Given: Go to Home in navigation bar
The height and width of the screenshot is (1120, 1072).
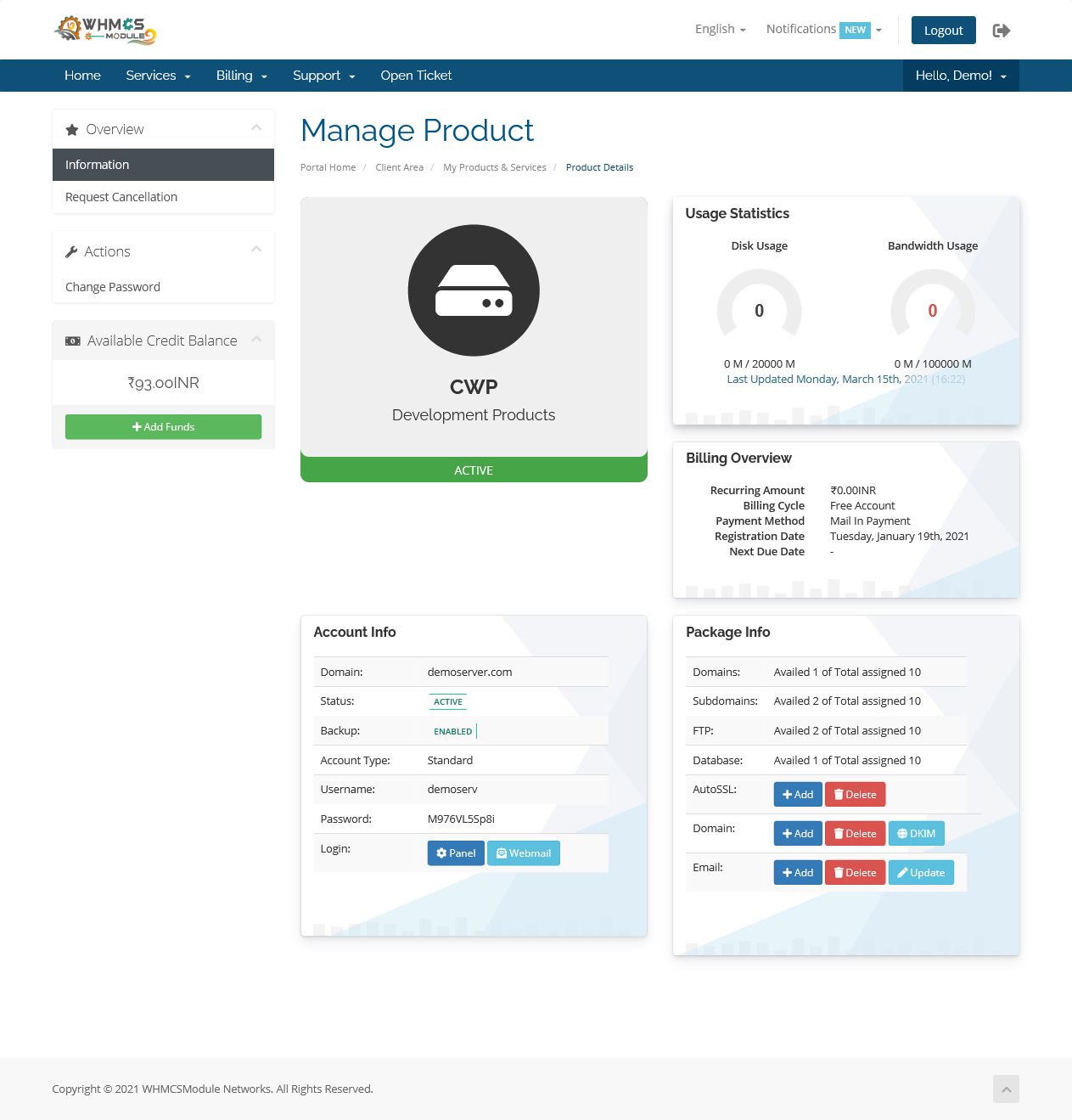Looking at the screenshot, I should pos(82,76).
